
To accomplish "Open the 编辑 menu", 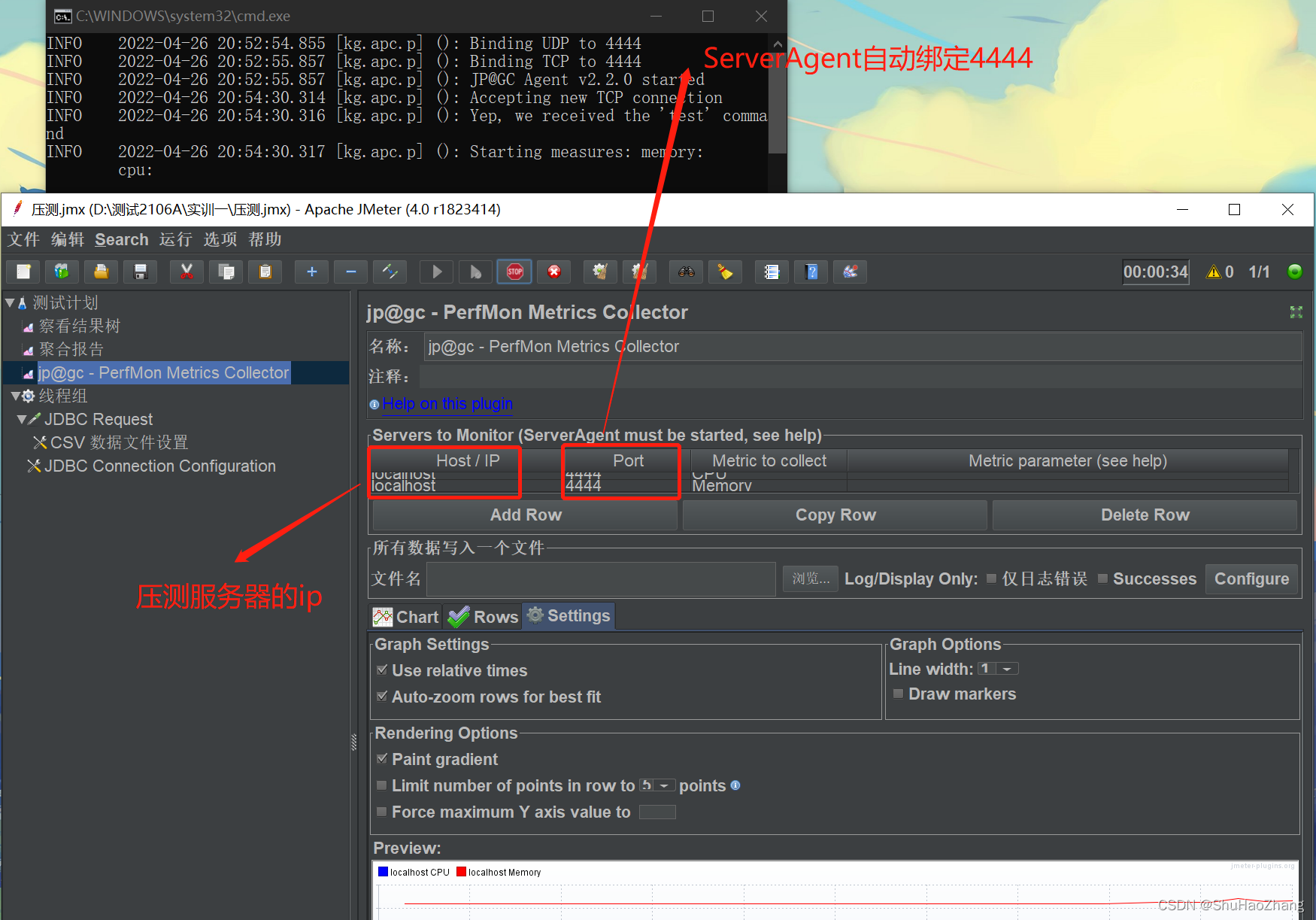I will point(68,239).
